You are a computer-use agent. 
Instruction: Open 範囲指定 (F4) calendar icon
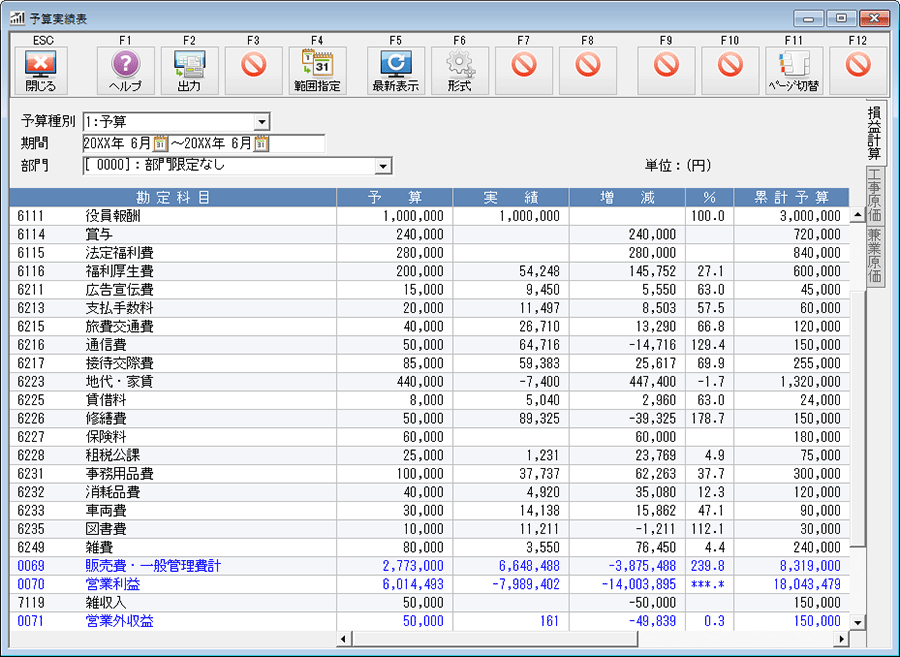pyautogui.click(x=317, y=71)
